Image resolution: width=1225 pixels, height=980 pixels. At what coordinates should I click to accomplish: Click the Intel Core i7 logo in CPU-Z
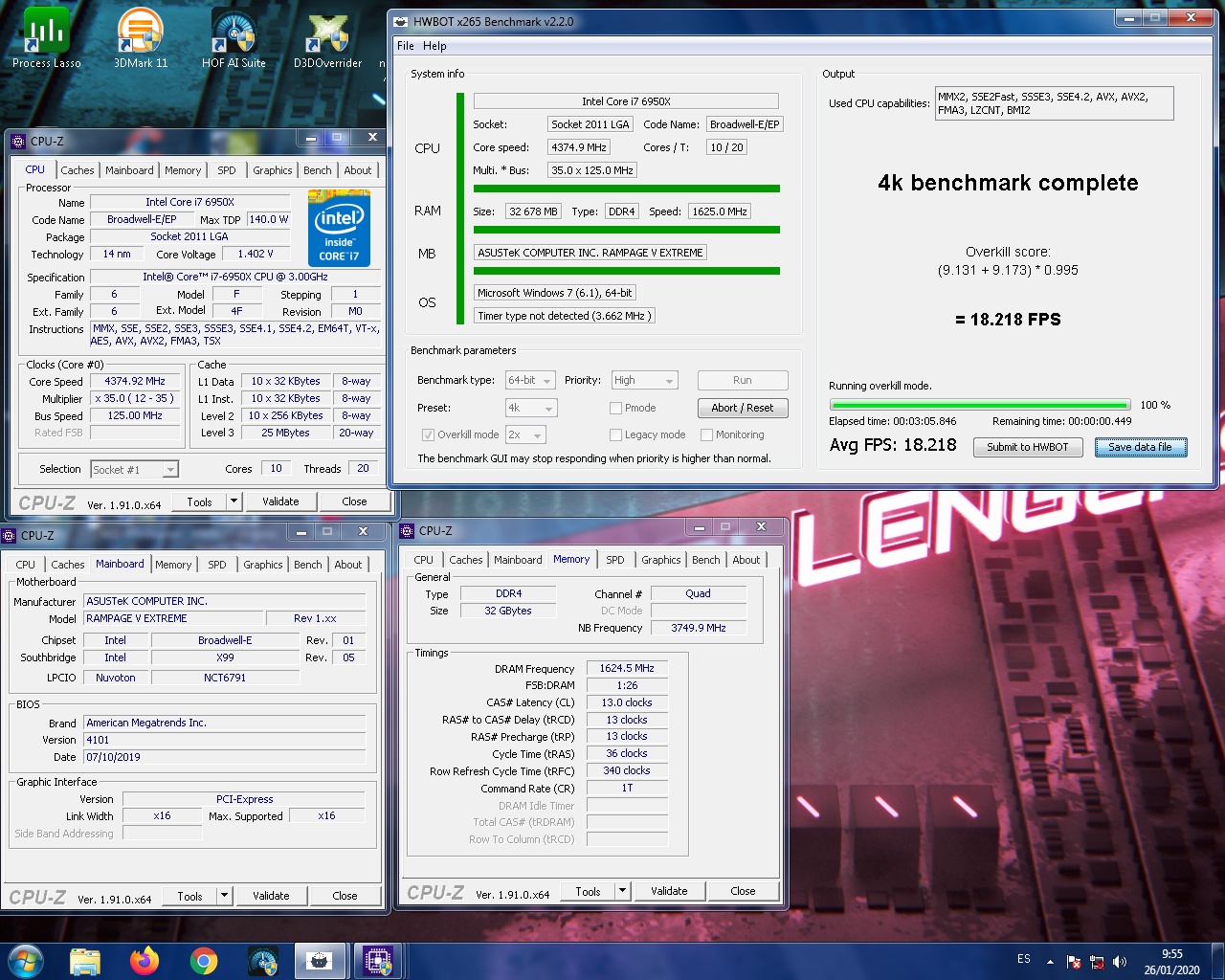[x=339, y=228]
